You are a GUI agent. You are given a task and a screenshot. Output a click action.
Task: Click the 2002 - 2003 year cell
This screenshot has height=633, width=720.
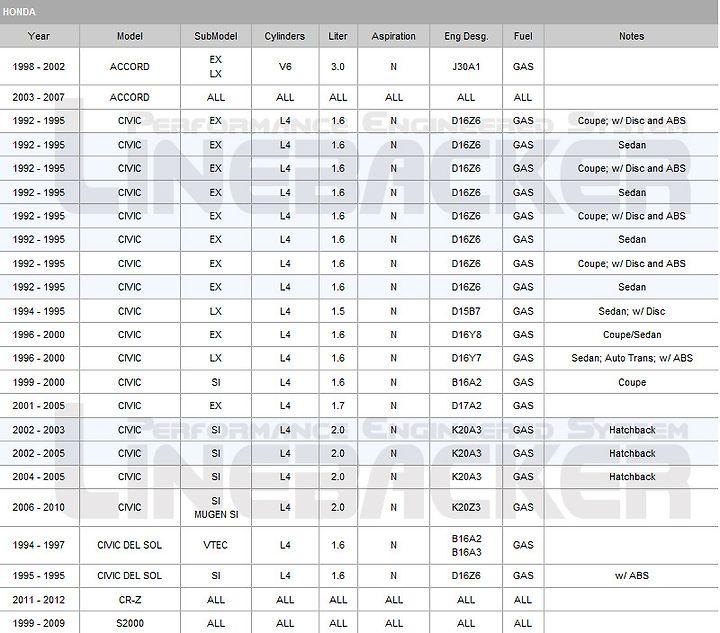pyautogui.click(x=39, y=430)
